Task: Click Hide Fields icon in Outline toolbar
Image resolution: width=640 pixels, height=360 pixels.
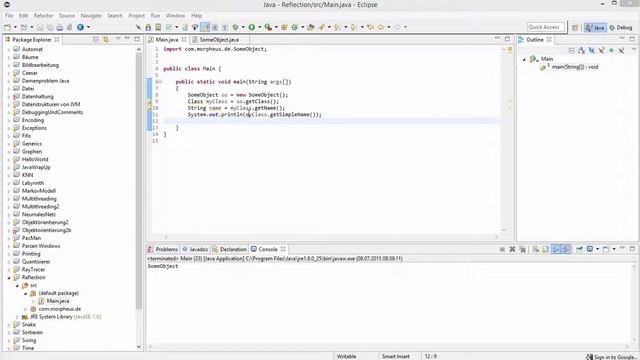Action: 591,51
